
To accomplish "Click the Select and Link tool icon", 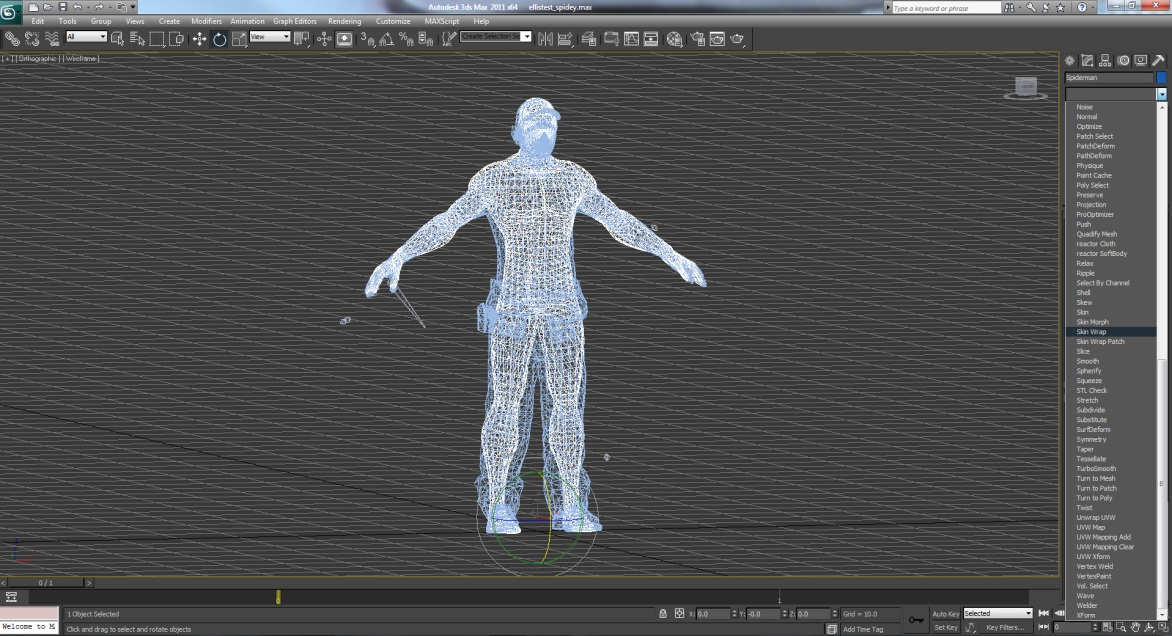I will pos(12,39).
